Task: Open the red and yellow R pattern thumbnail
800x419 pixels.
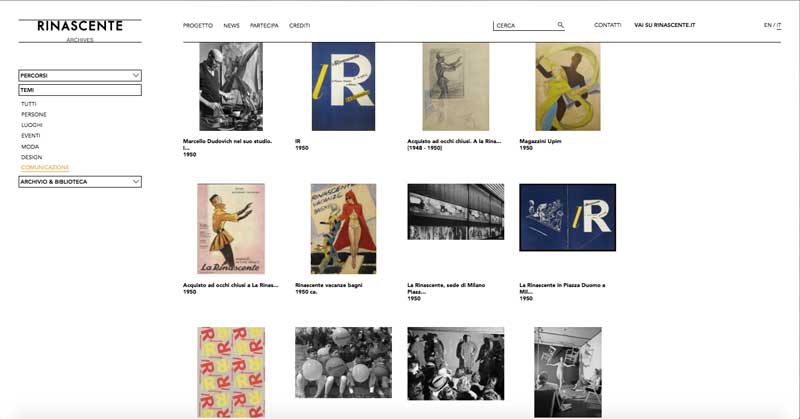Action: click(231, 373)
